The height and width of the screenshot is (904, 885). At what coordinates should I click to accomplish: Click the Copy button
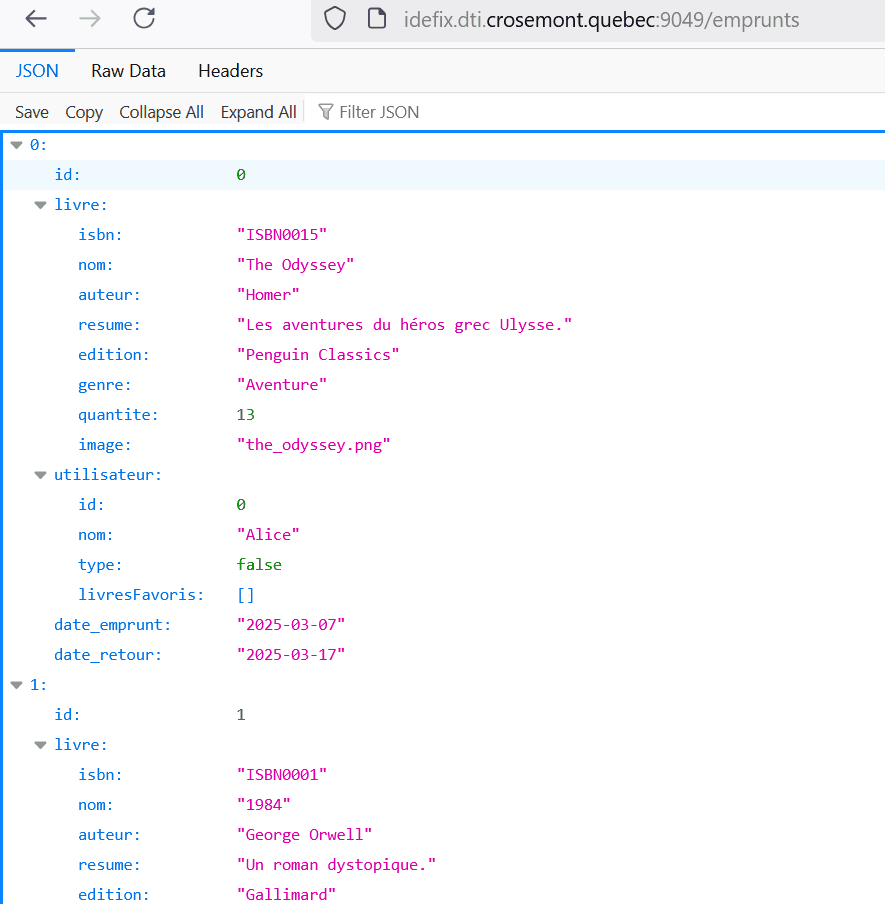click(84, 112)
